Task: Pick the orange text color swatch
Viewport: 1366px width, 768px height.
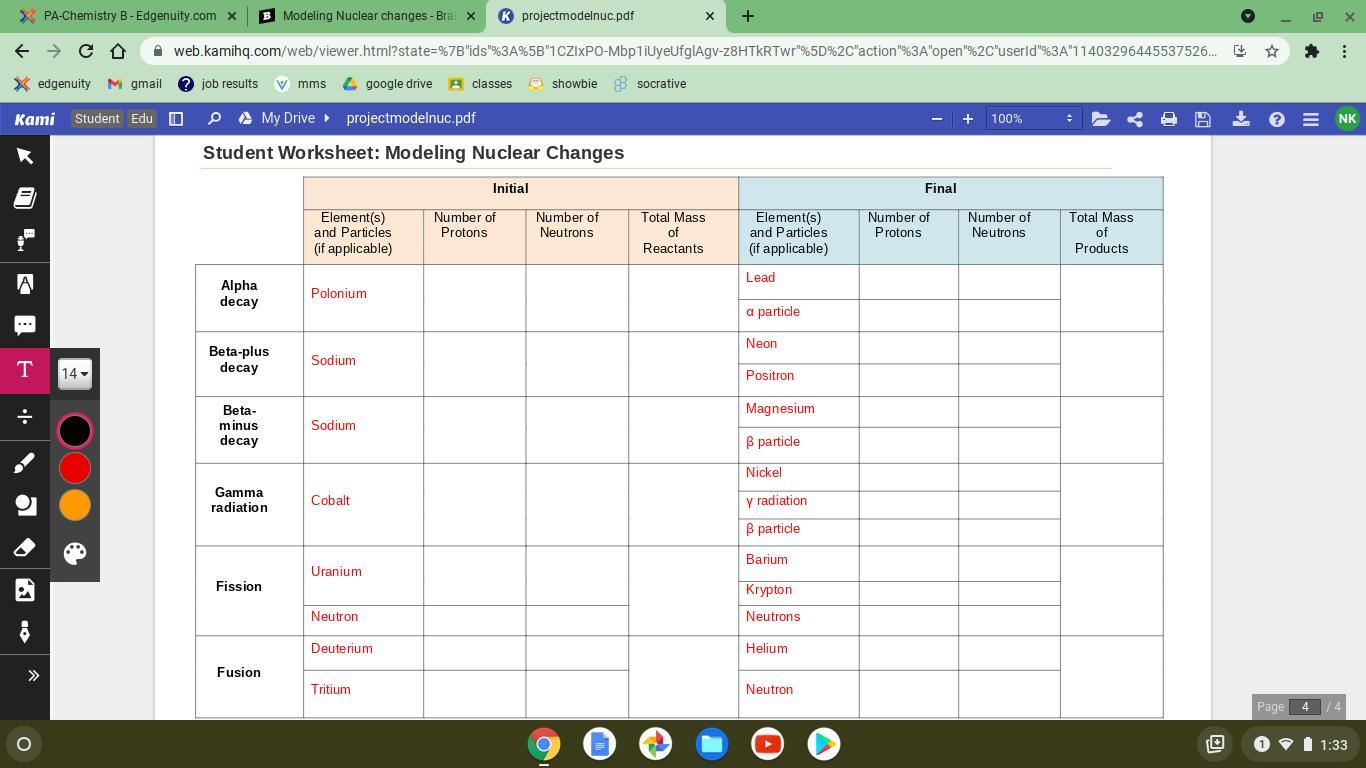Action: 75,505
